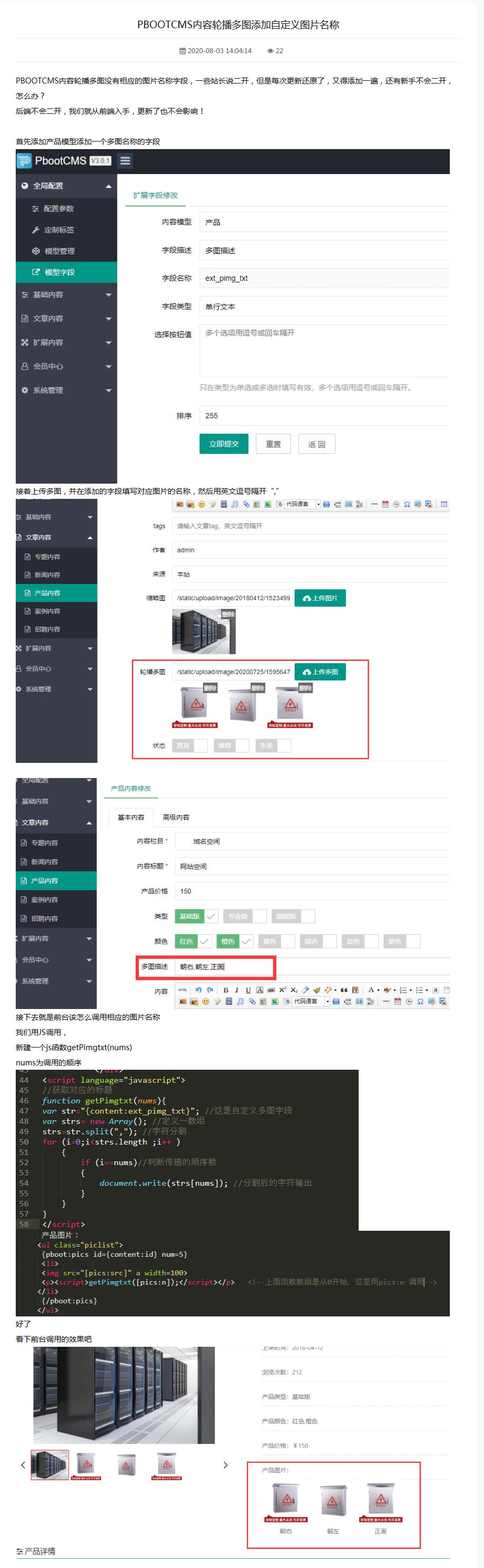Click the undo arrow in editor toolbar
484x1568 pixels.
(199, 989)
